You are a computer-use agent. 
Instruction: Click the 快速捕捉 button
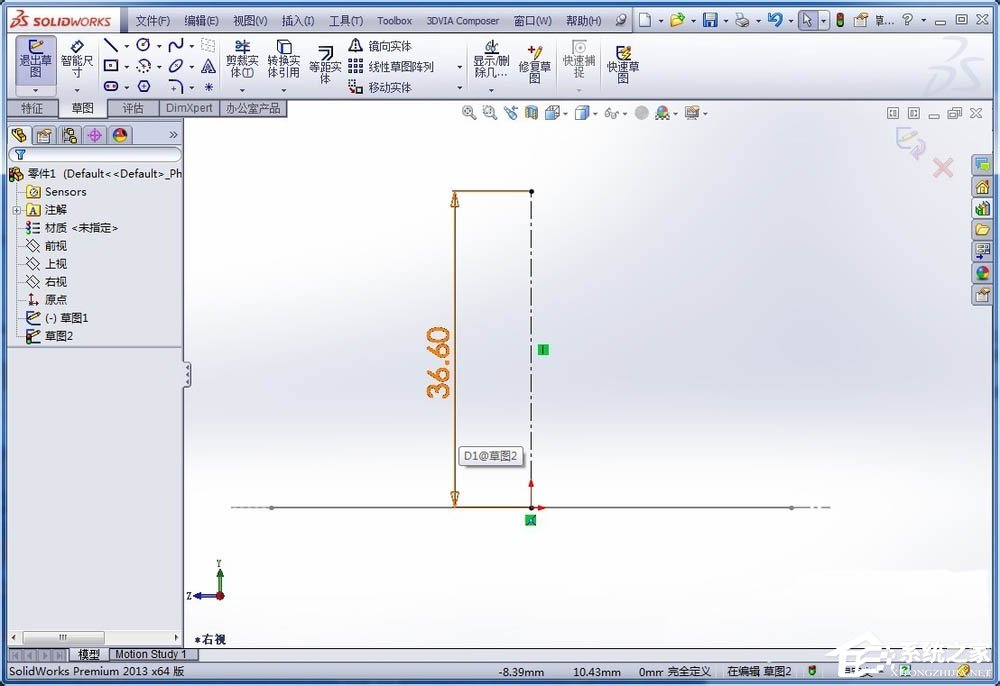578,60
